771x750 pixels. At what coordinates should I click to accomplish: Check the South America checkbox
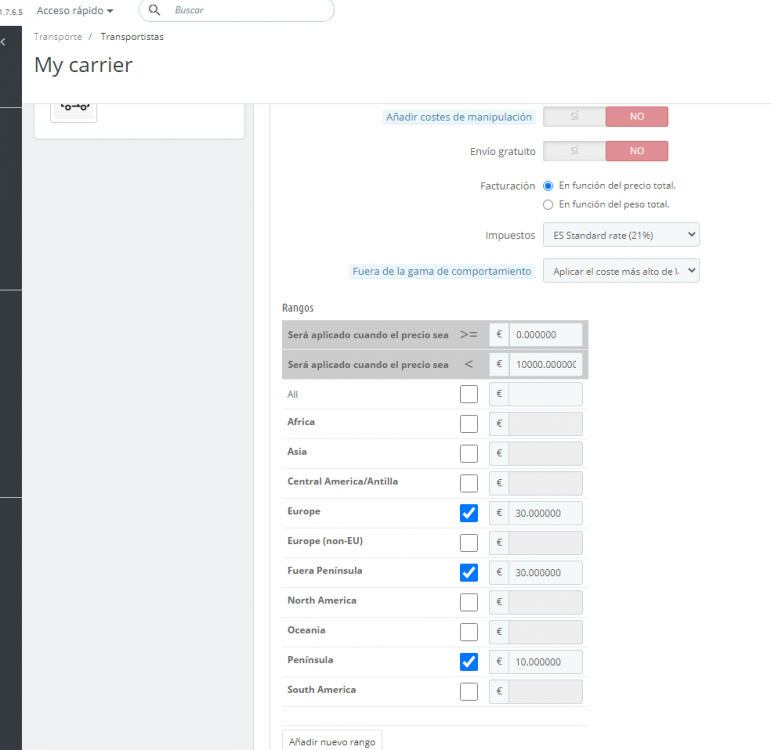469,691
